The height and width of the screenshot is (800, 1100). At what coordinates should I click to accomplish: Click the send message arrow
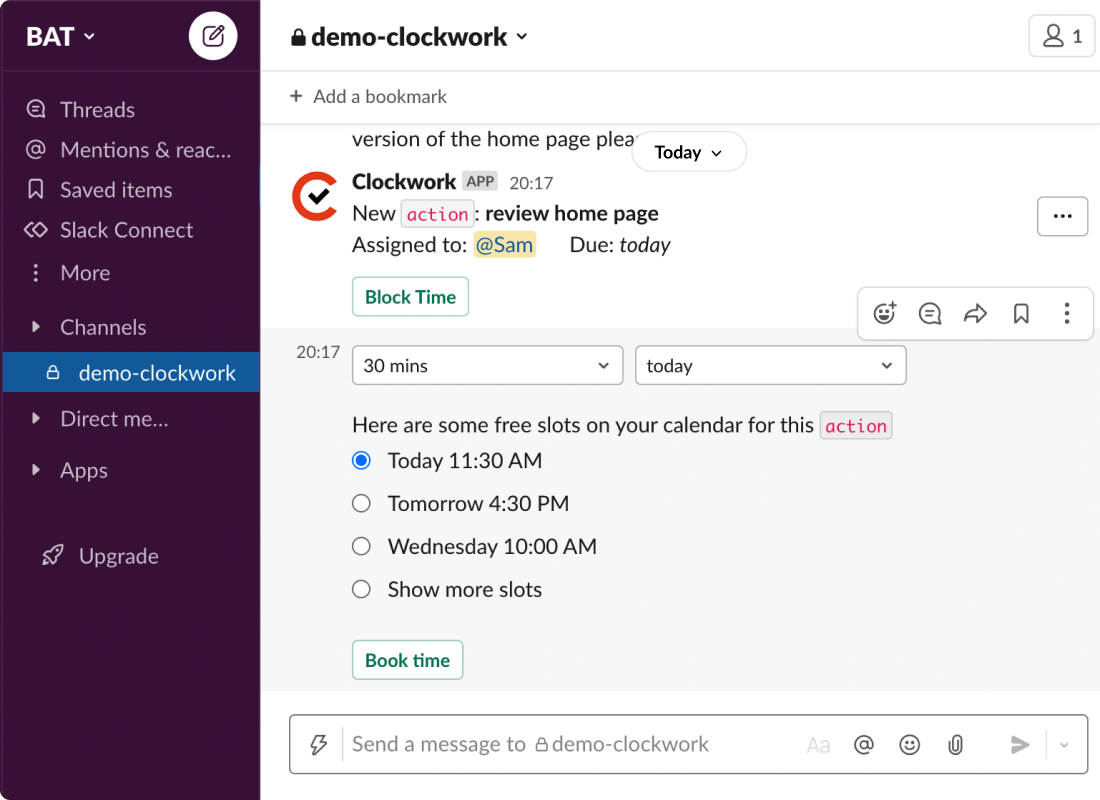coord(1020,744)
